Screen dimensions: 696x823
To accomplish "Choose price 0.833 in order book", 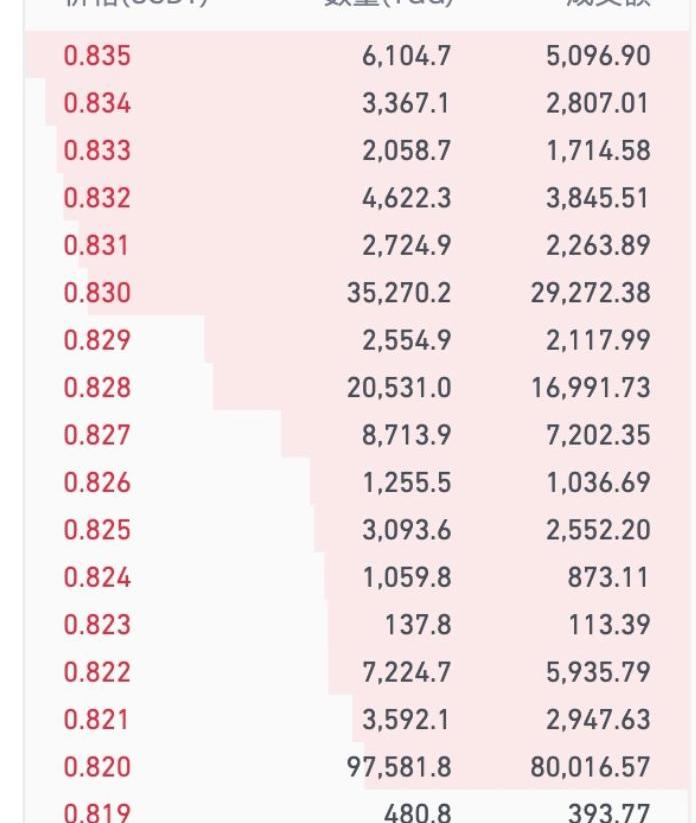I will pos(97,150).
